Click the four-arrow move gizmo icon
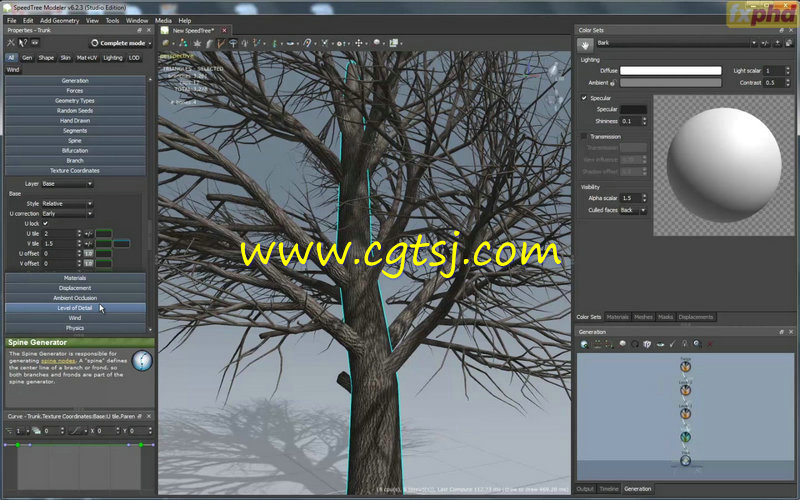The height and width of the screenshot is (500, 800). click(359, 43)
